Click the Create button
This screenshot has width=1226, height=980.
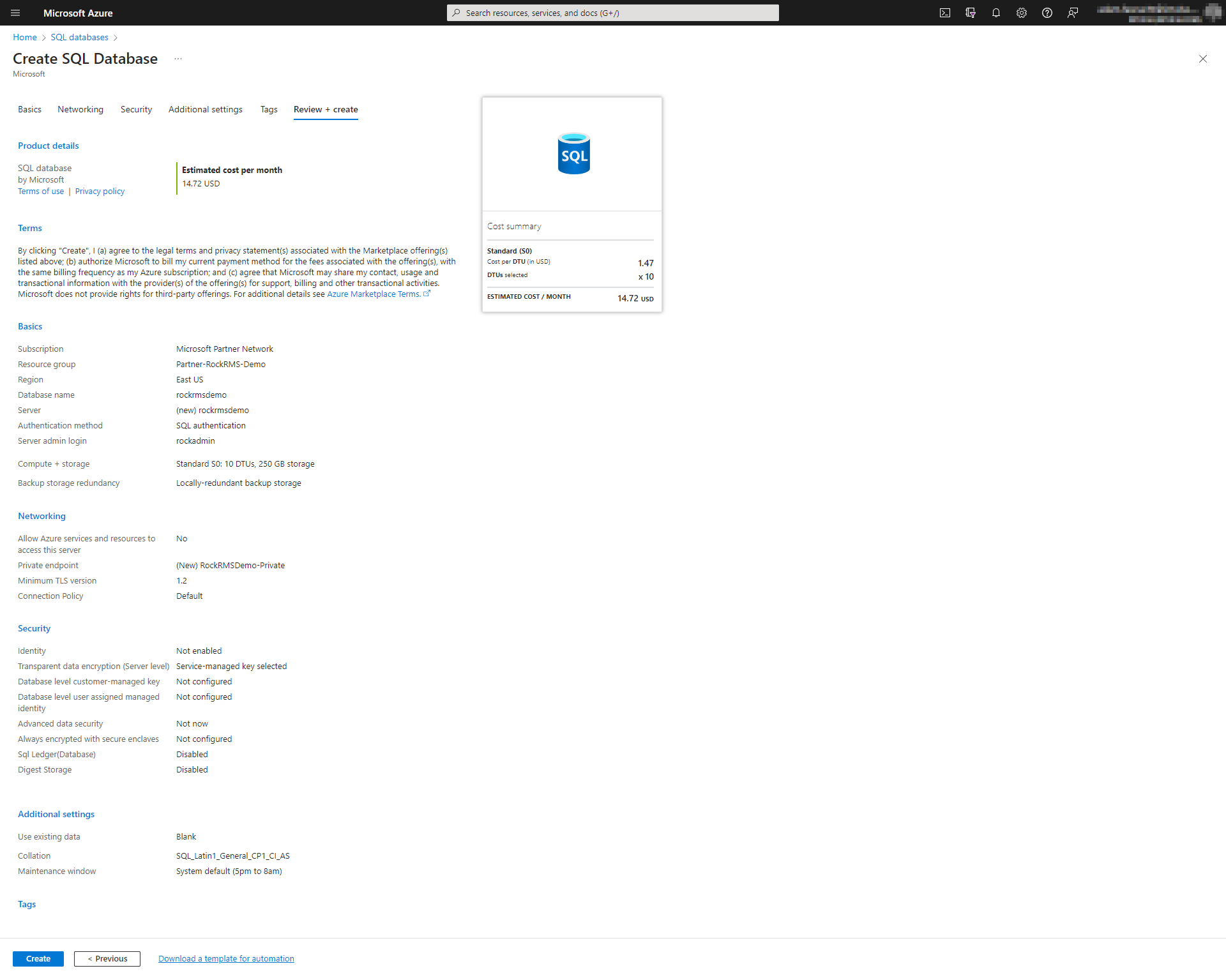click(38, 958)
